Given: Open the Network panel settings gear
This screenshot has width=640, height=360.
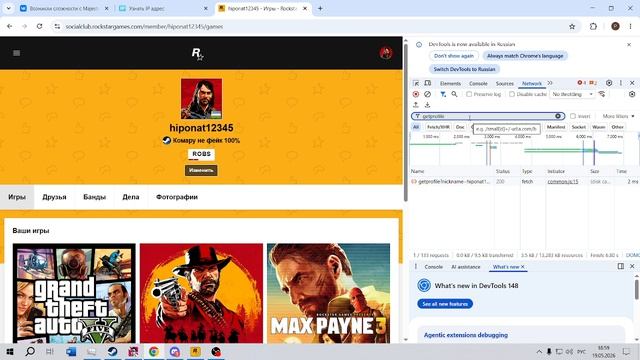Looking at the screenshot, I should click(632, 94).
